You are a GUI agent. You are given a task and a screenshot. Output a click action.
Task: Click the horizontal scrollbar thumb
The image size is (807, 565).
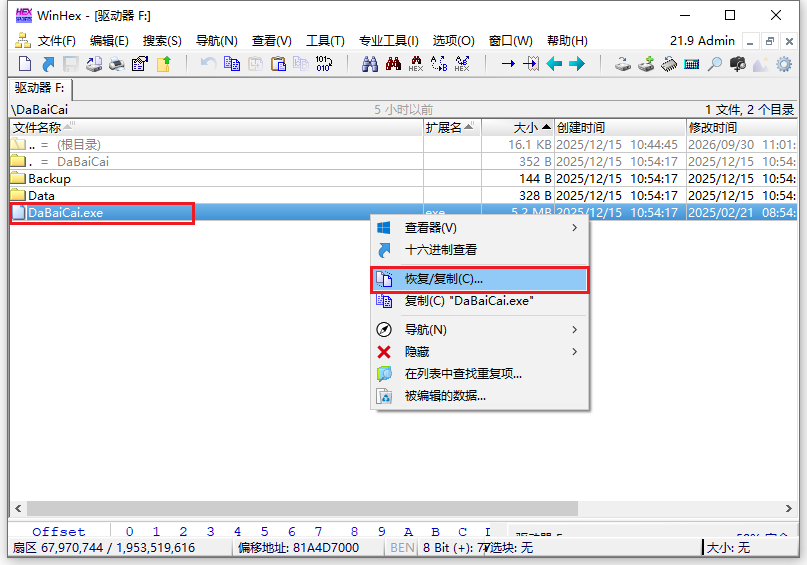point(302,508)
